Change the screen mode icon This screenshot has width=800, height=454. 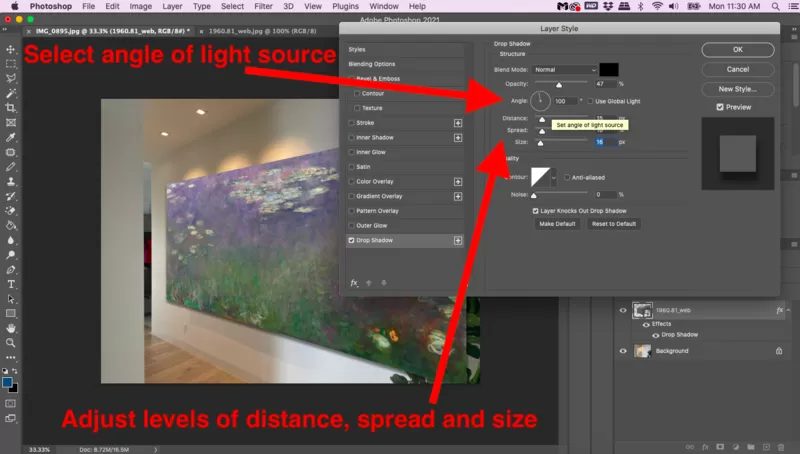coord(11,418)
